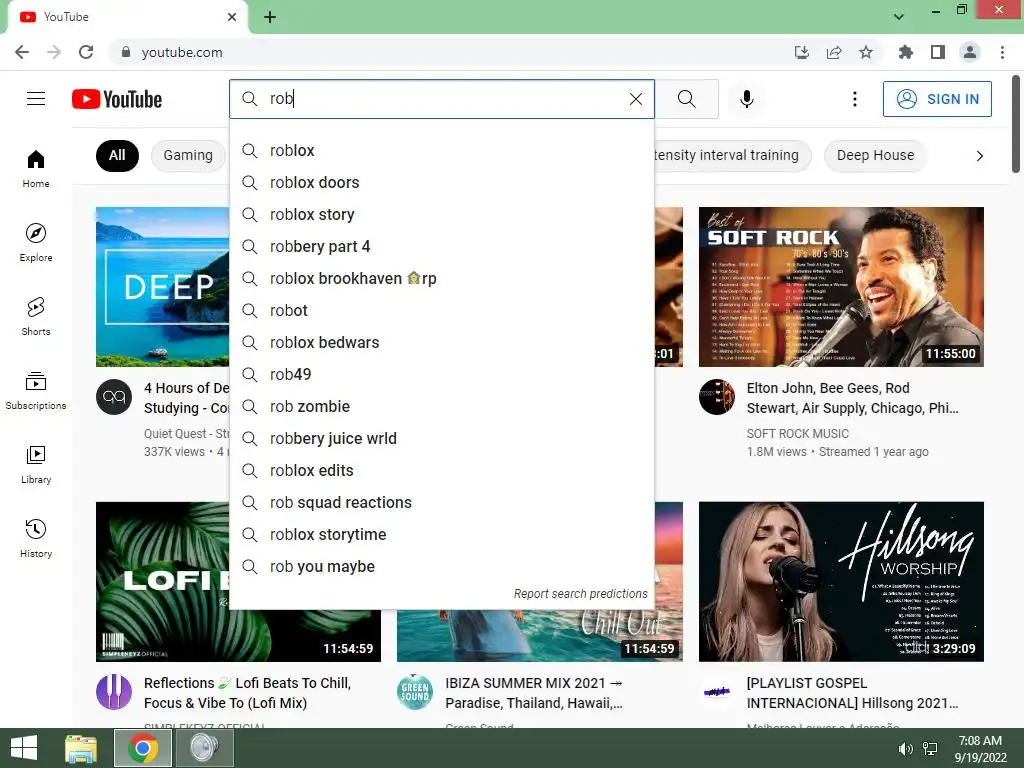1024x768 pixels.
Task: Open the volume tray icon
Action: coord(905,748)
